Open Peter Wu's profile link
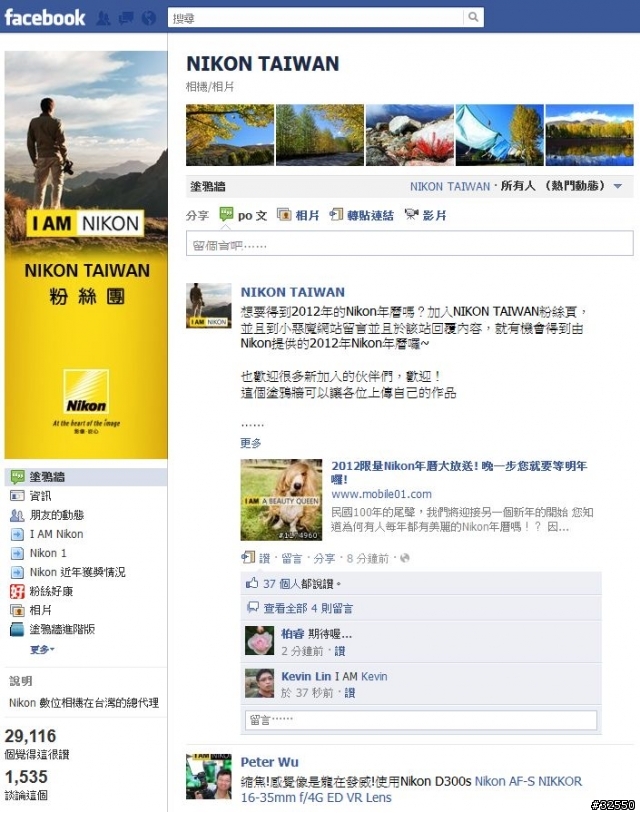The height and width of the screenshot is (813, 640). click(269, 762)
